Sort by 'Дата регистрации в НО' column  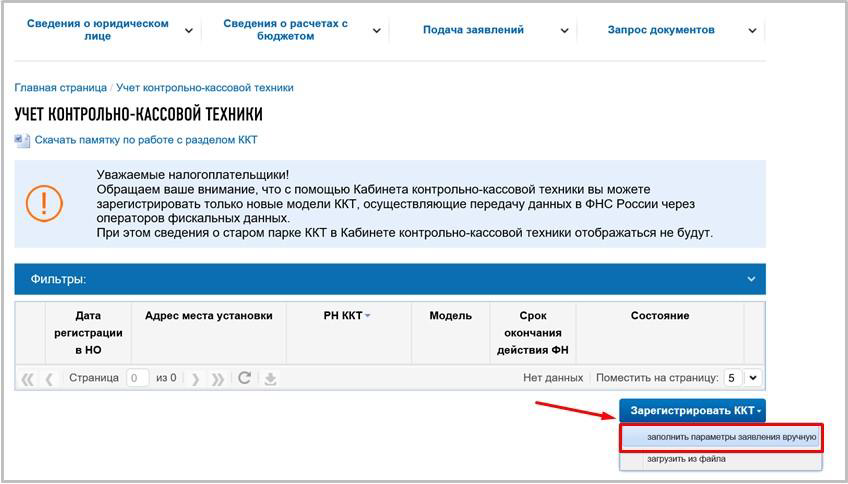click(88, 333)
